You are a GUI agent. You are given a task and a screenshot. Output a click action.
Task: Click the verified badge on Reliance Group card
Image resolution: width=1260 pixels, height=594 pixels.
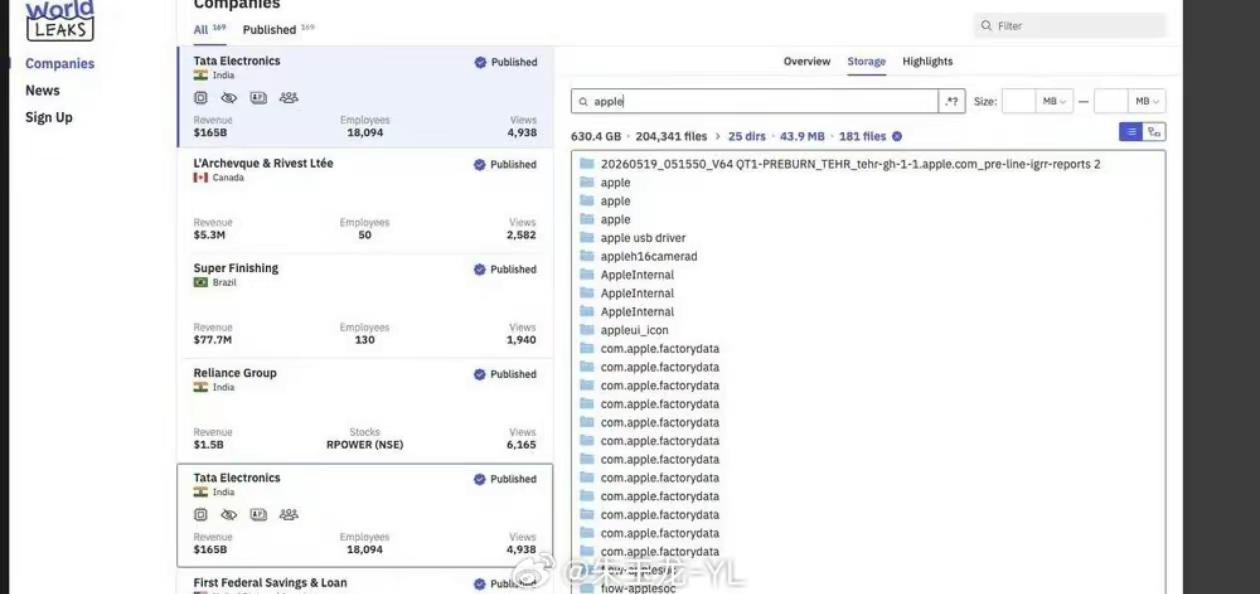pos(480,375)
